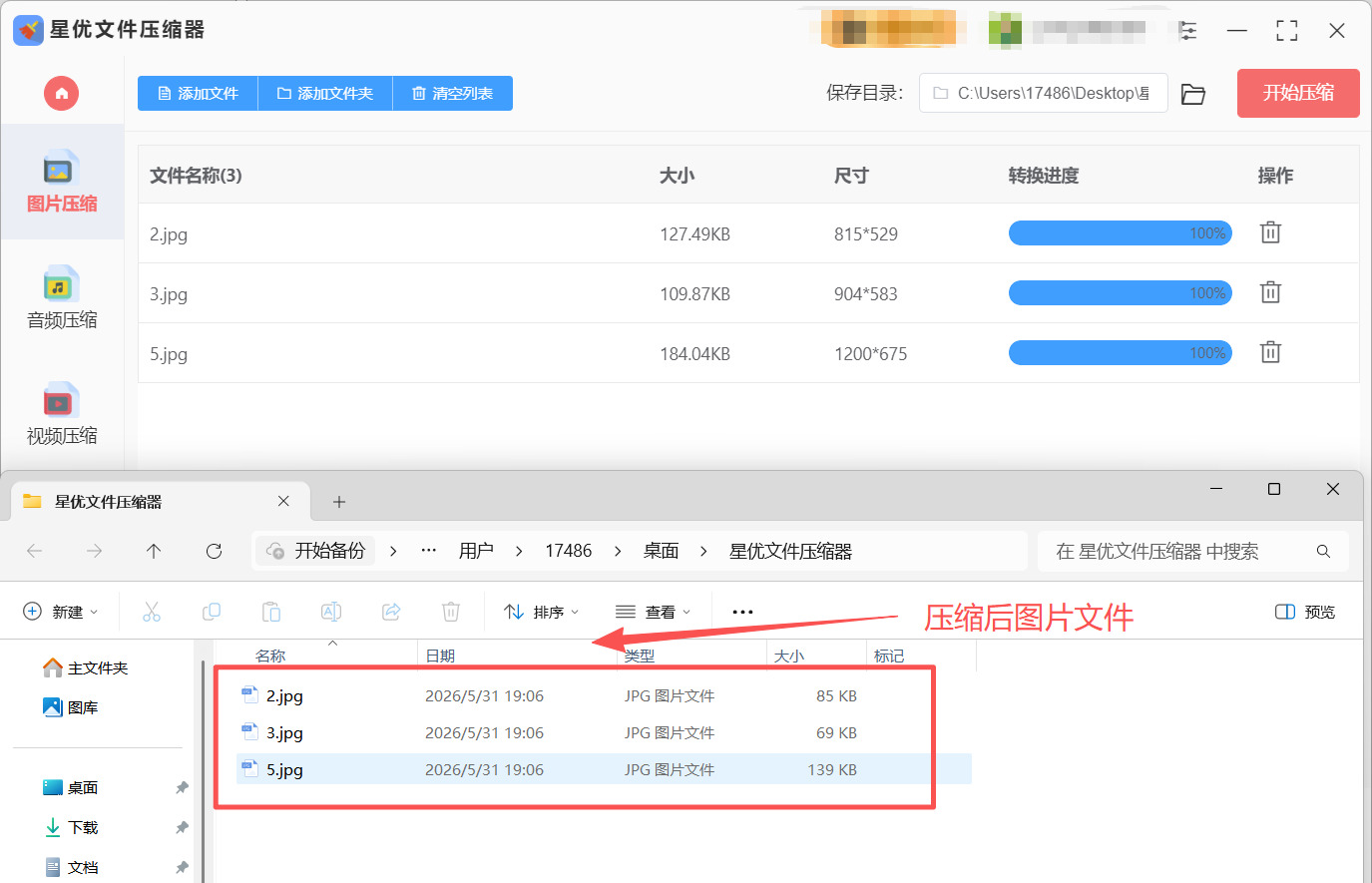Click the 清空列表 button
Image resolution: width=1372 pixels, height=883 pixels.
(453, 93)
